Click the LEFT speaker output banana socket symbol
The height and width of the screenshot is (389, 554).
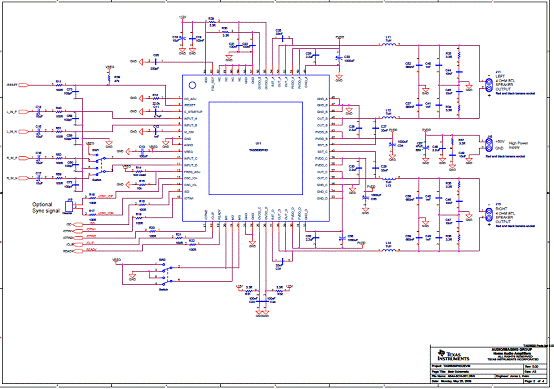pos(489,85)
